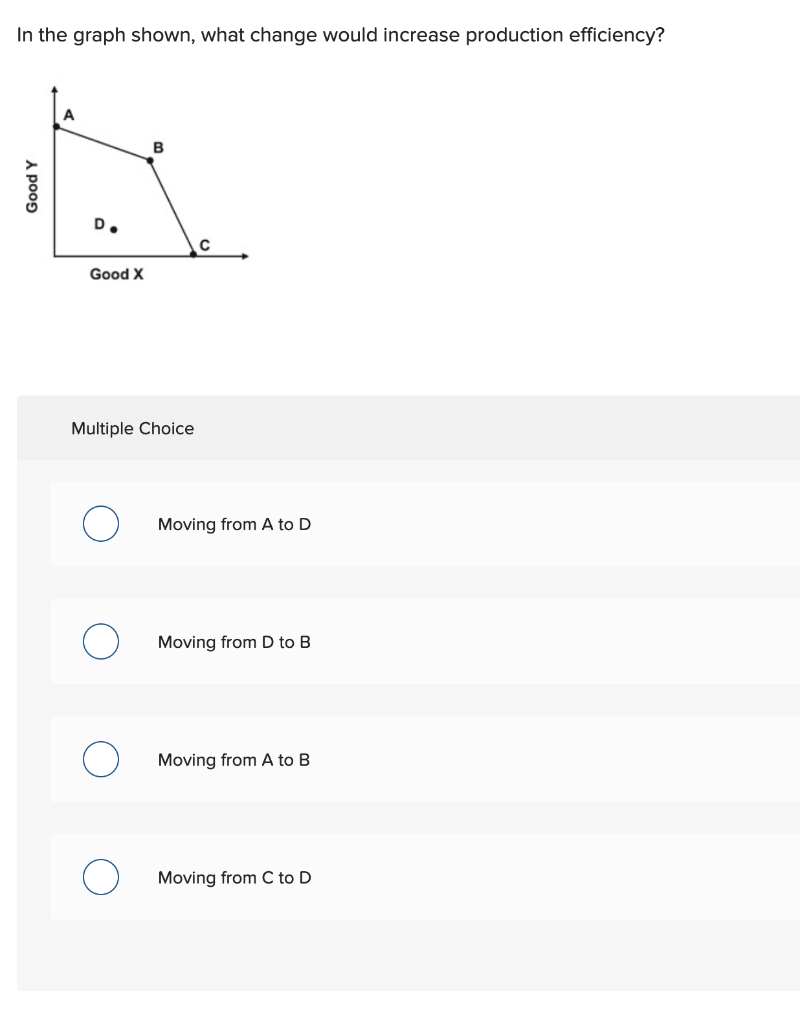
Task: Click the Good Y axis label
Action: tap(34, 184)
